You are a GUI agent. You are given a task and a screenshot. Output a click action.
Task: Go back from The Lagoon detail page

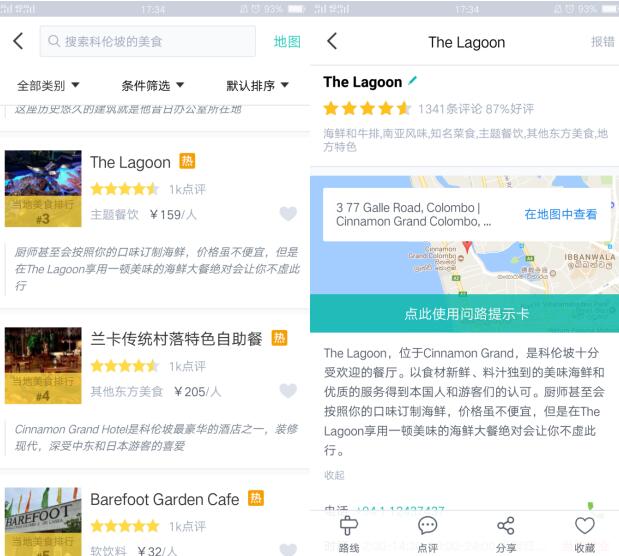click(332, 41)
